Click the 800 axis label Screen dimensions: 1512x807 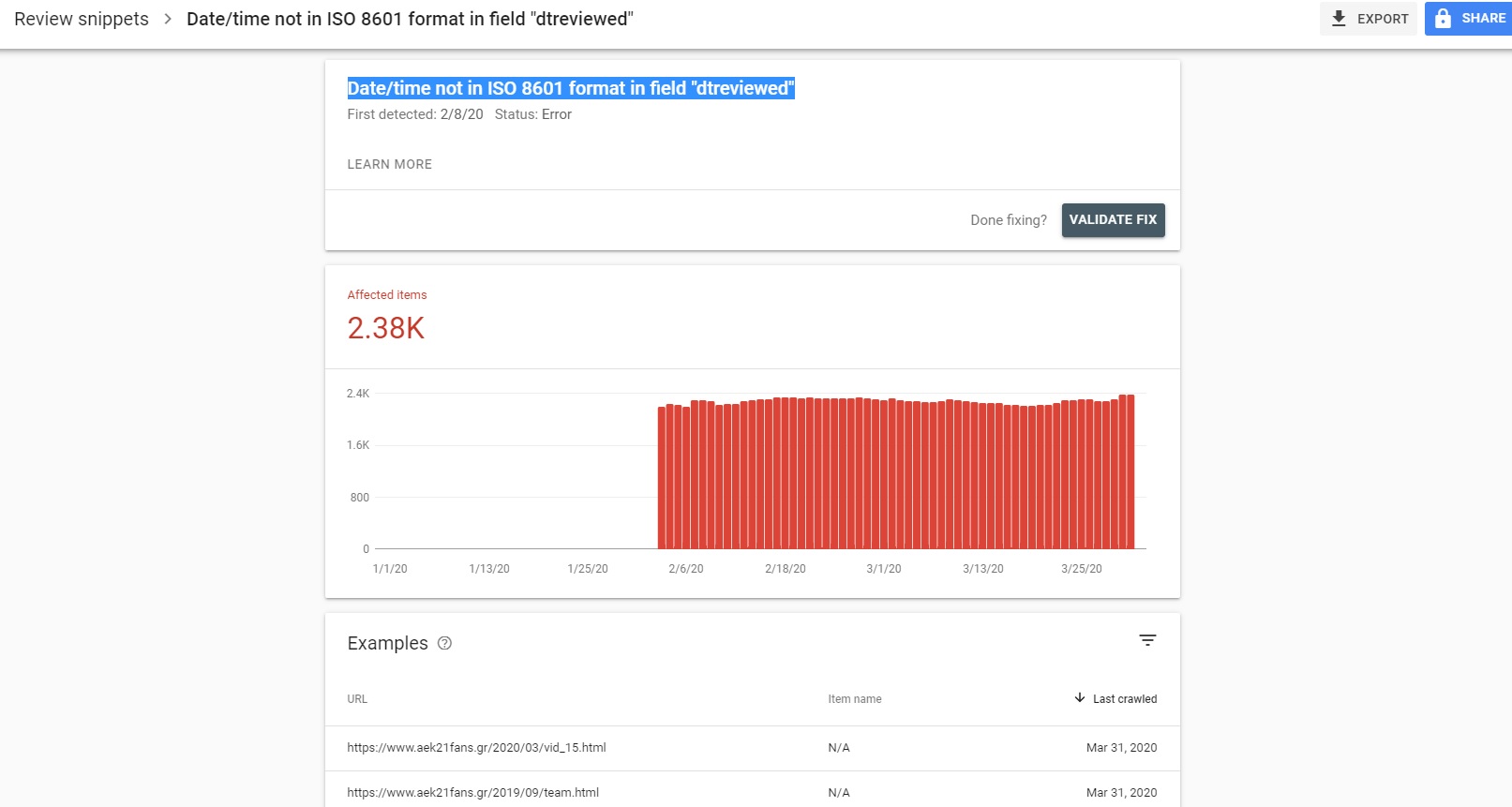tap(360, 498)
